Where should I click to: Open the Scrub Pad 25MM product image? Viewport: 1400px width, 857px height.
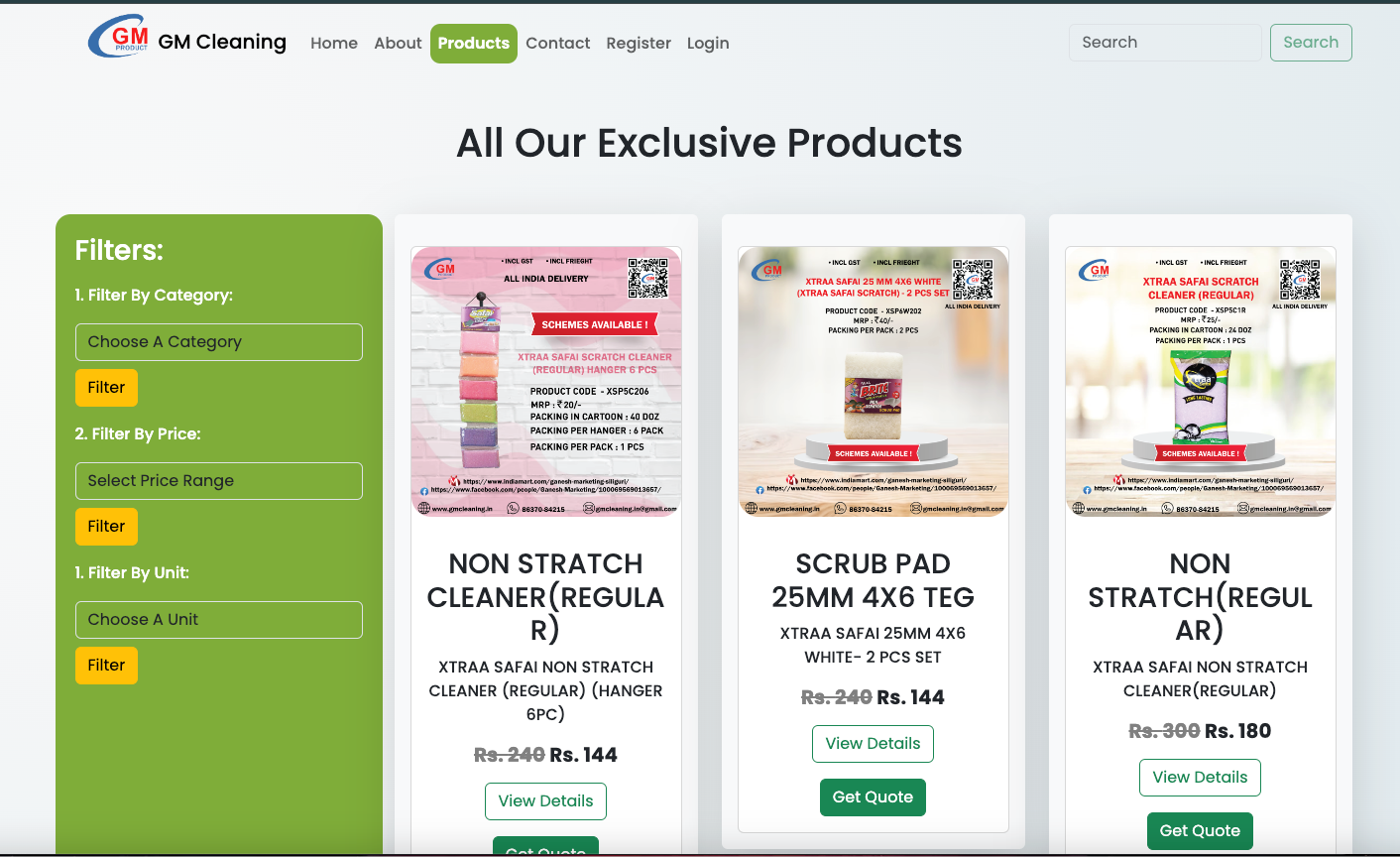point(874,382)
